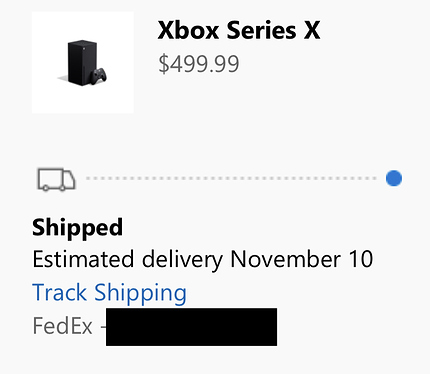Click the bold Shipped status heading

[x=78, y=227]
